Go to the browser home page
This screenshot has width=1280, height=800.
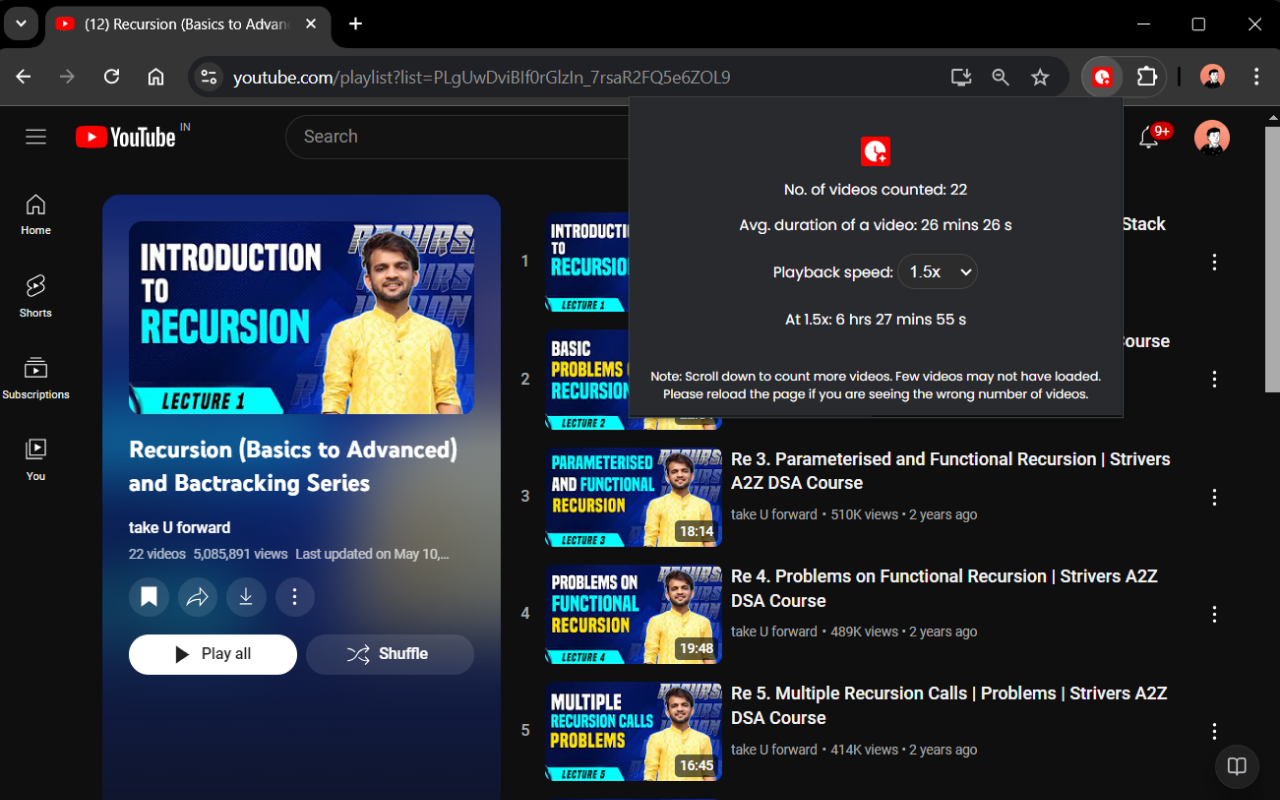(x=156, y=77)
